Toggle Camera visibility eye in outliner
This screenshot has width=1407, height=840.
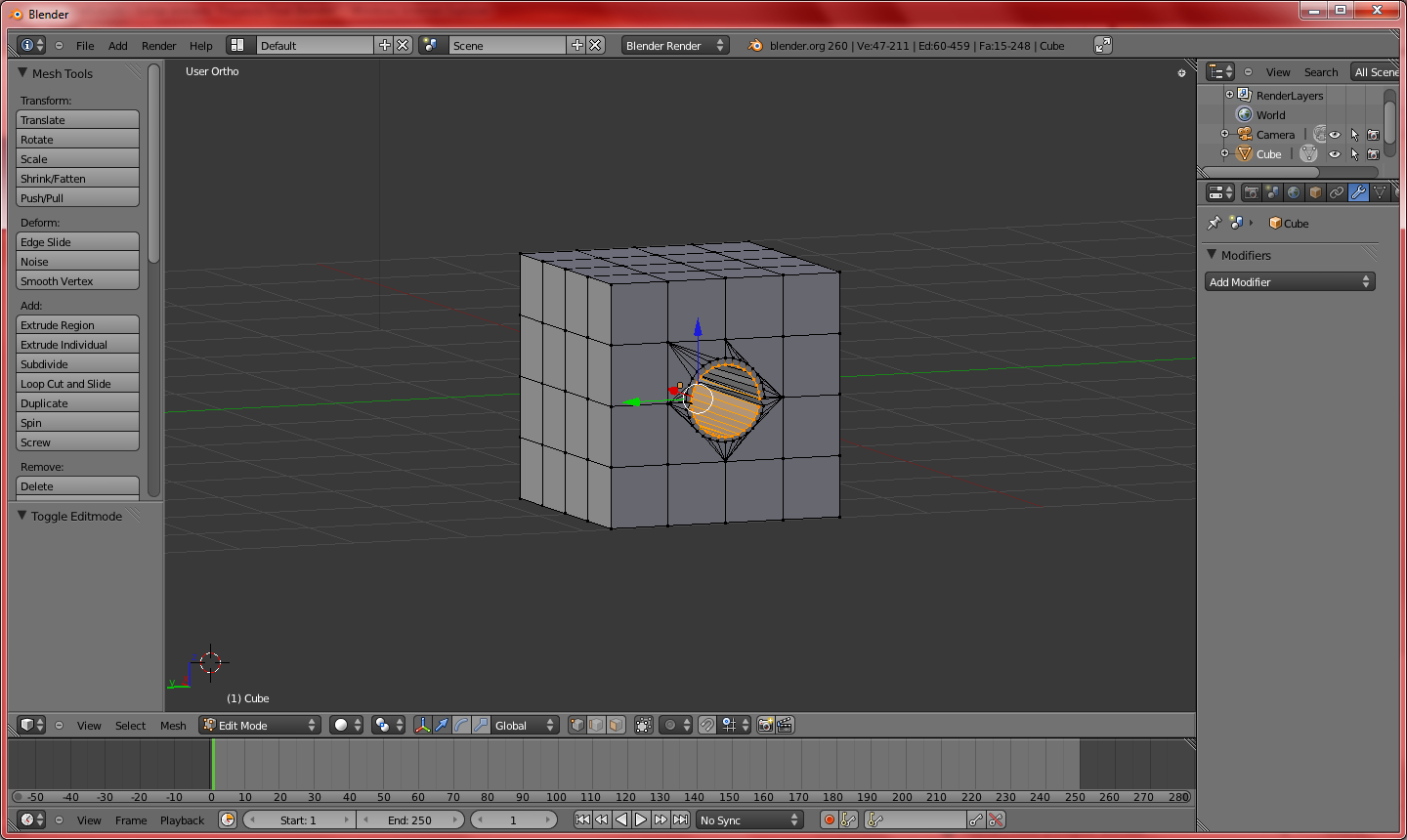click(x=1334, y=135)
